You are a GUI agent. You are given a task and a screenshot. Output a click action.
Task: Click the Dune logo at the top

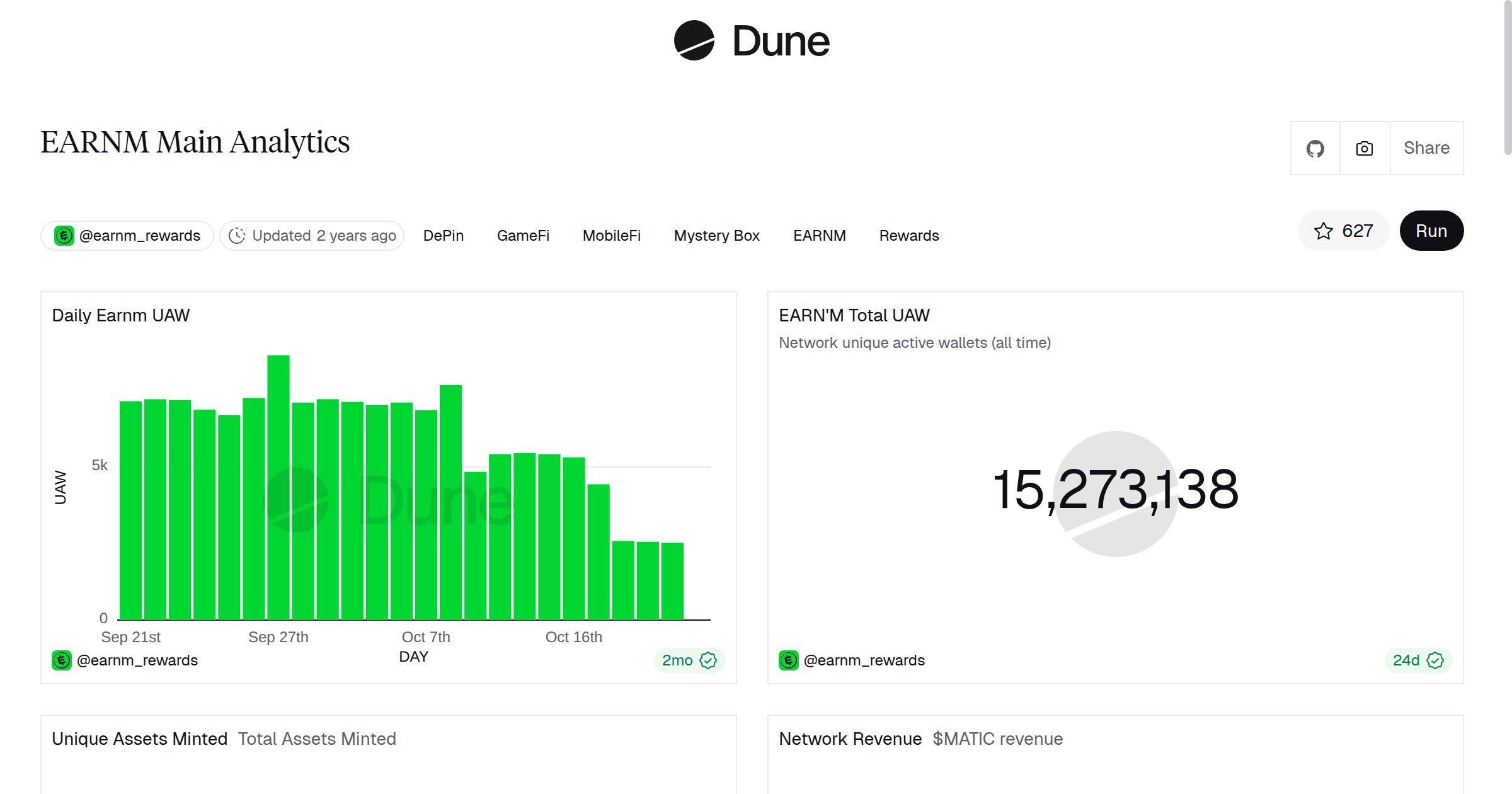(751, 42)
